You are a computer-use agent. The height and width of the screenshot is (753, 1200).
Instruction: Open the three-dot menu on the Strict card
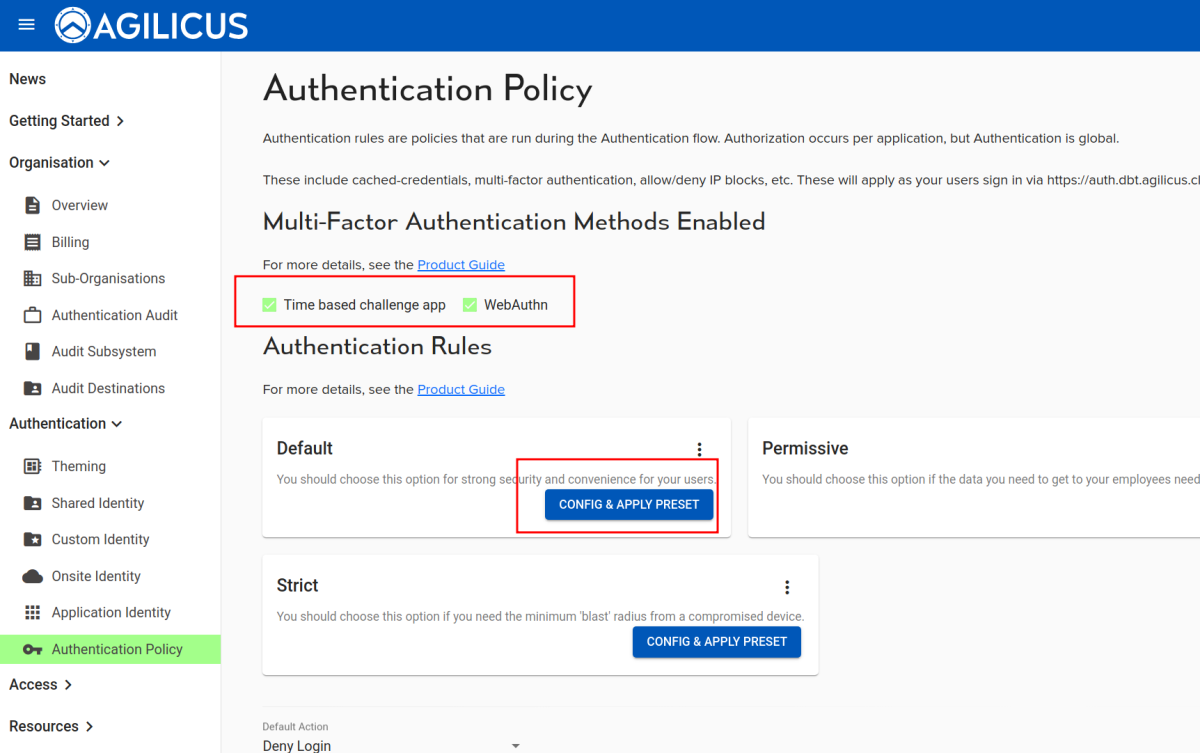tap(787, 587)
